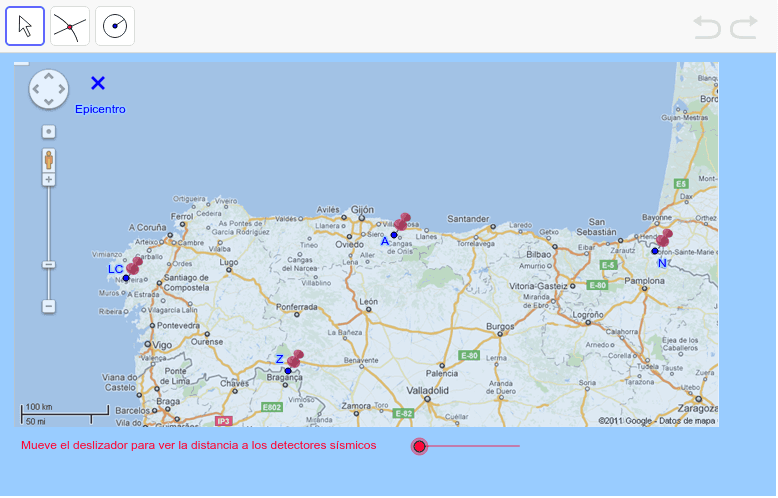The height and width of the screenshot is (498, 778).
Task: Click the Valladolid city label
Action: click(x=428, y=390)
